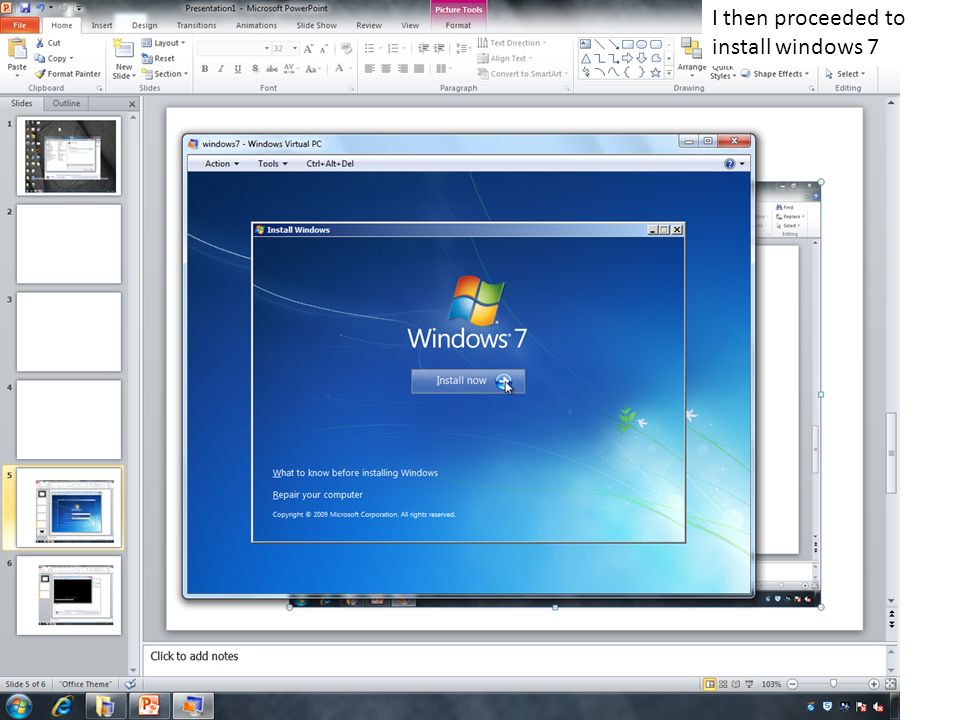This screenshot has width=960, height=720.
Task: Open the Section dropdown
Action: 164,73
